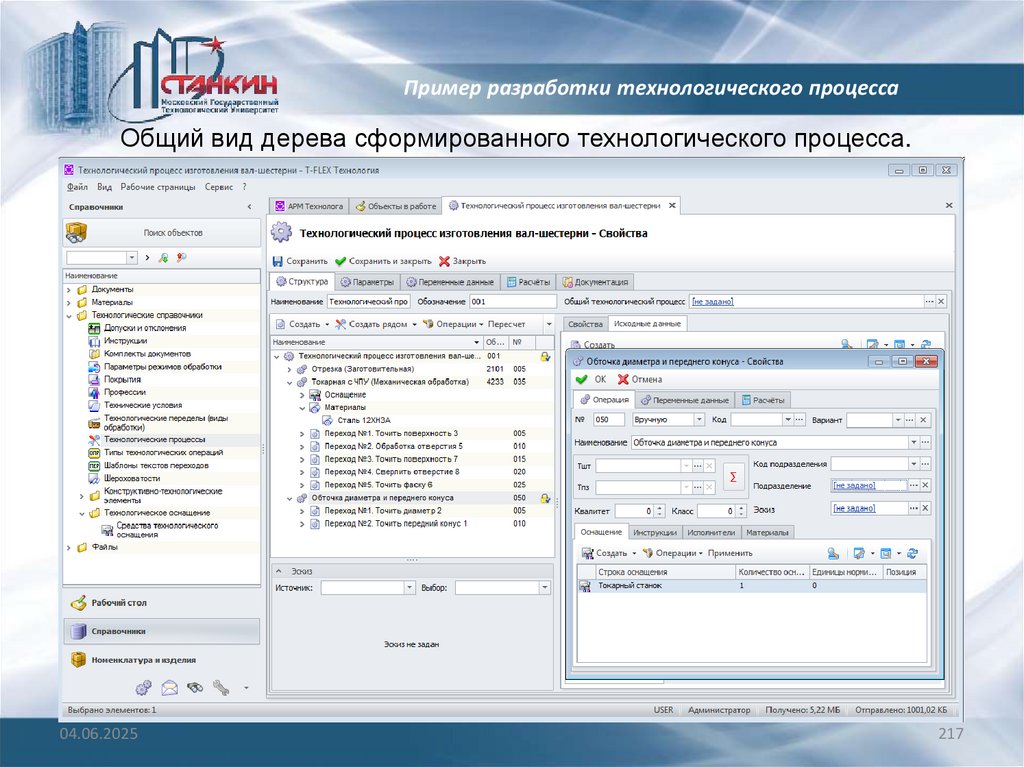Click the Поиск объектов search icon
Image resolution: width=1024 pixels, height=767 pixels.
pyautogui.click(x=76, y=233)
